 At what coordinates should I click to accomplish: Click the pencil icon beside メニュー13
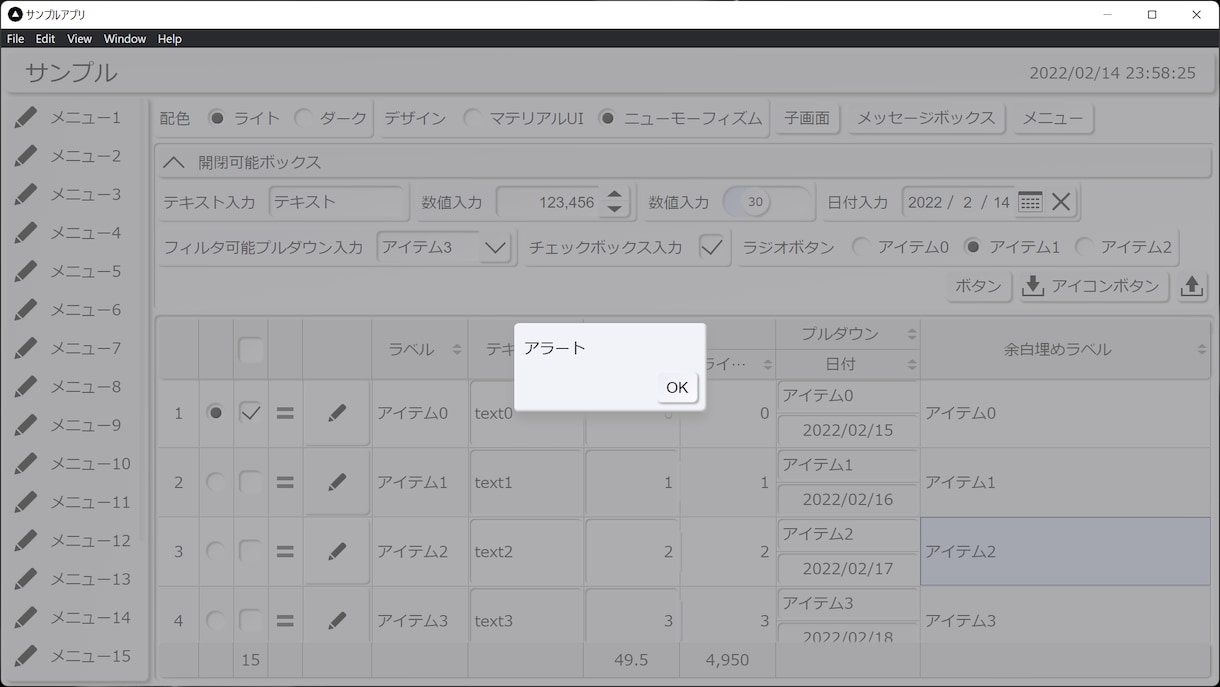coord(26,579)
